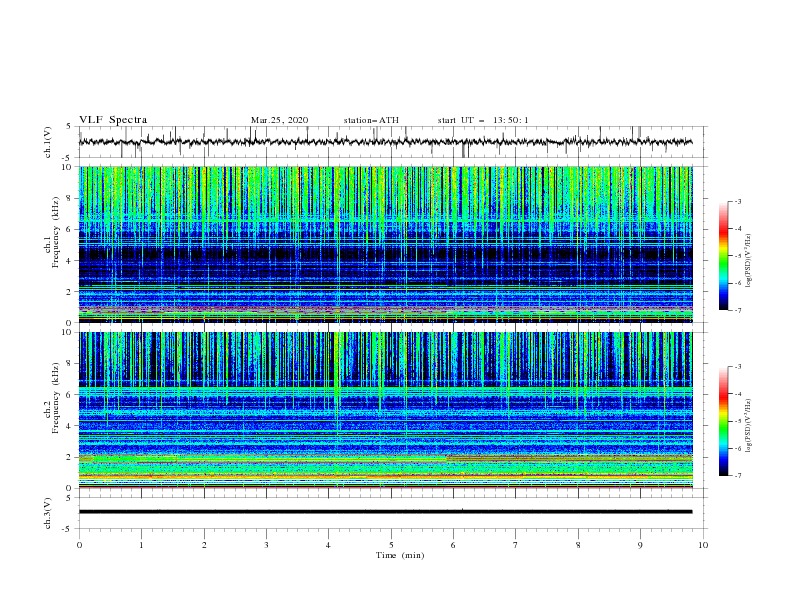Viewport: 792px width, 612px height.
Task: Click the "10" kHz tick on ch.1 axis
Action: [x=67, y=167]
